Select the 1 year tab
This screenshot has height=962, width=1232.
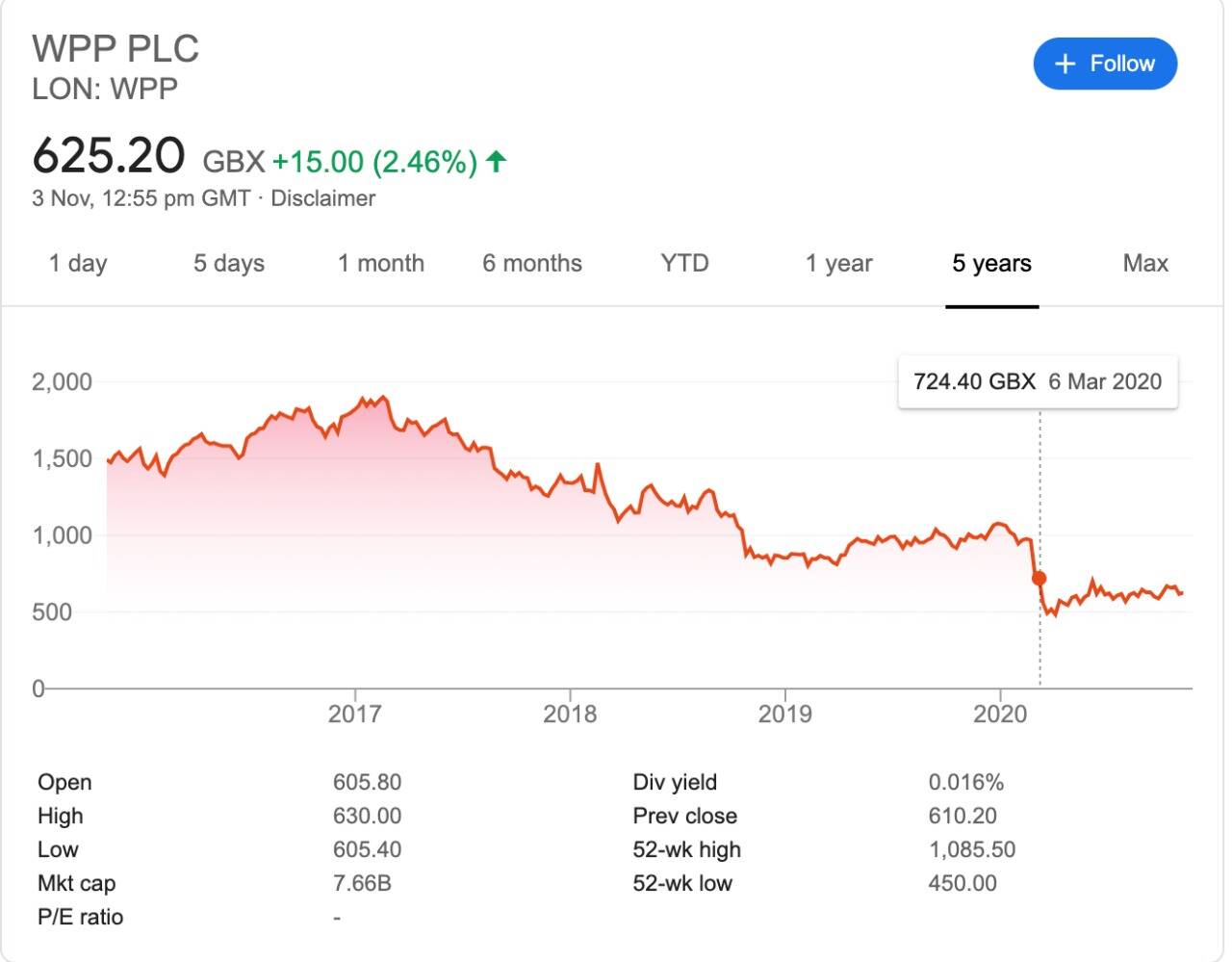[839, 263]
